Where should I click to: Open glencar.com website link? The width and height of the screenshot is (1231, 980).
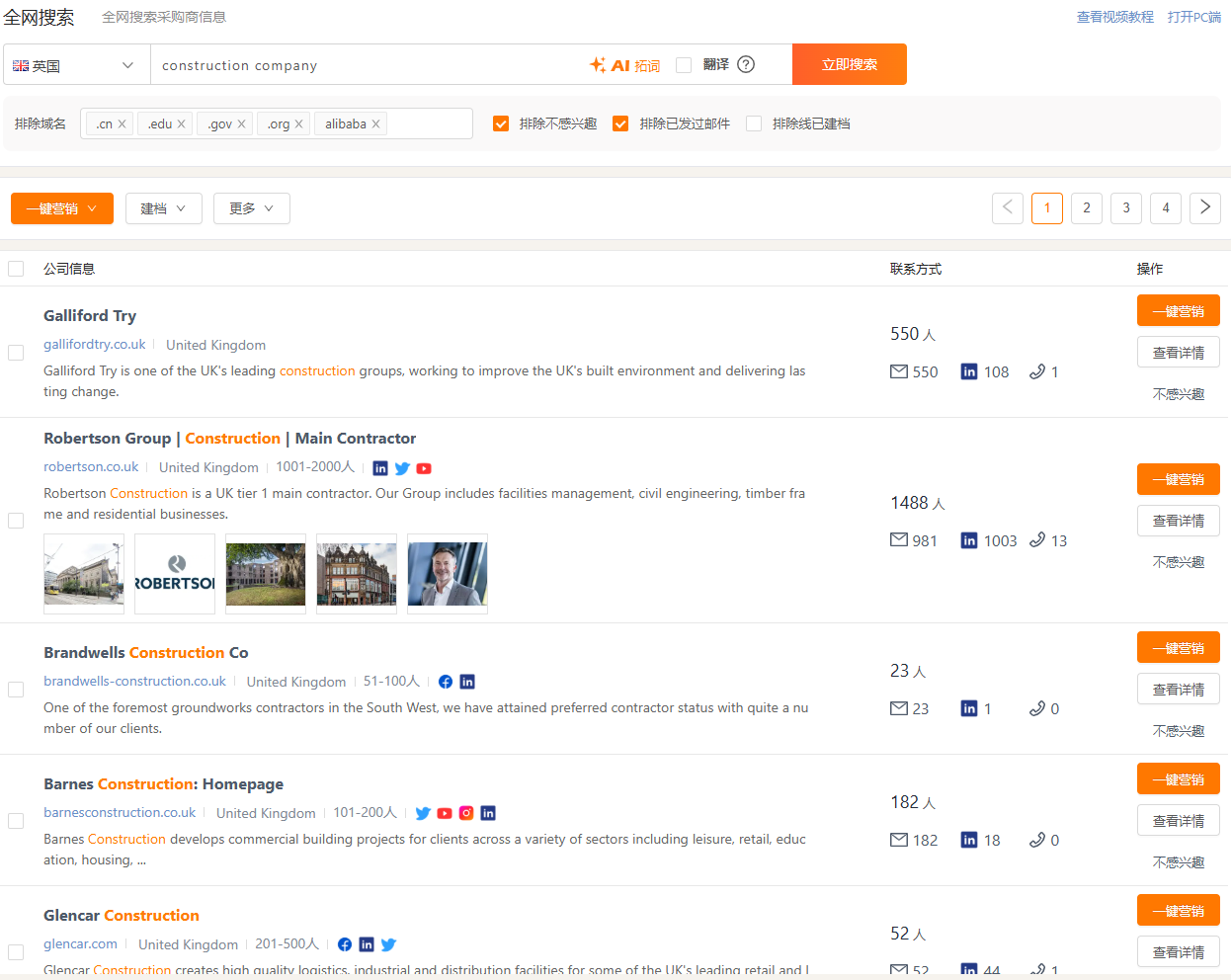(80, 943)
